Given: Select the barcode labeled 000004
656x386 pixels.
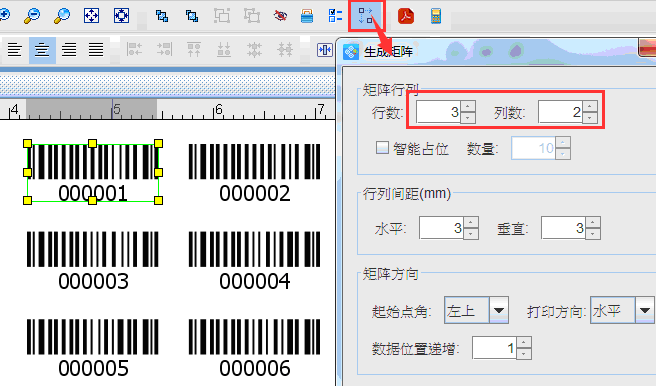Looking at the screenshot, I should [254, 260].
